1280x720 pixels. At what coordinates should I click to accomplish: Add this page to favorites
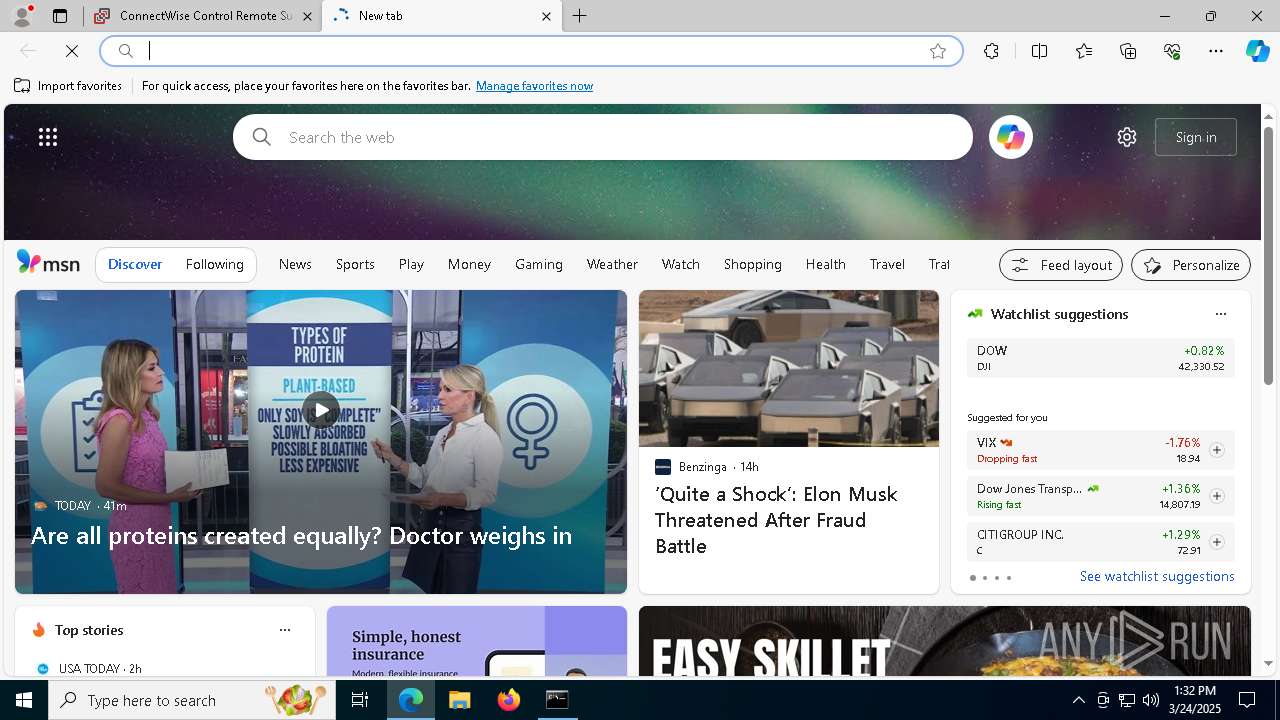(x=938, y=51)
